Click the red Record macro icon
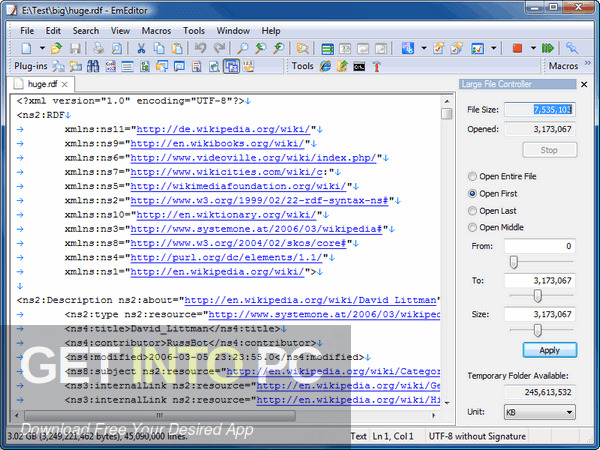Viewport: 600px width, 450px height. [517, 48]
